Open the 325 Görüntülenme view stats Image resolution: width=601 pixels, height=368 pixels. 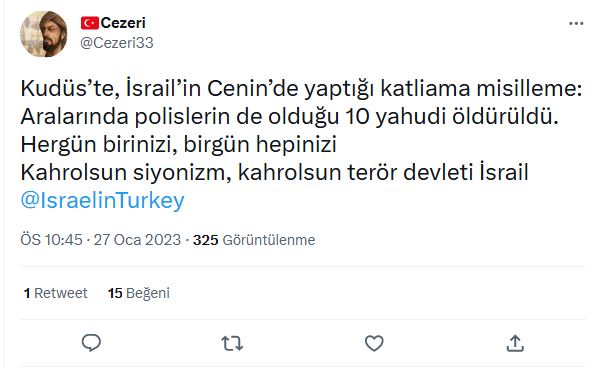(254, 240)
